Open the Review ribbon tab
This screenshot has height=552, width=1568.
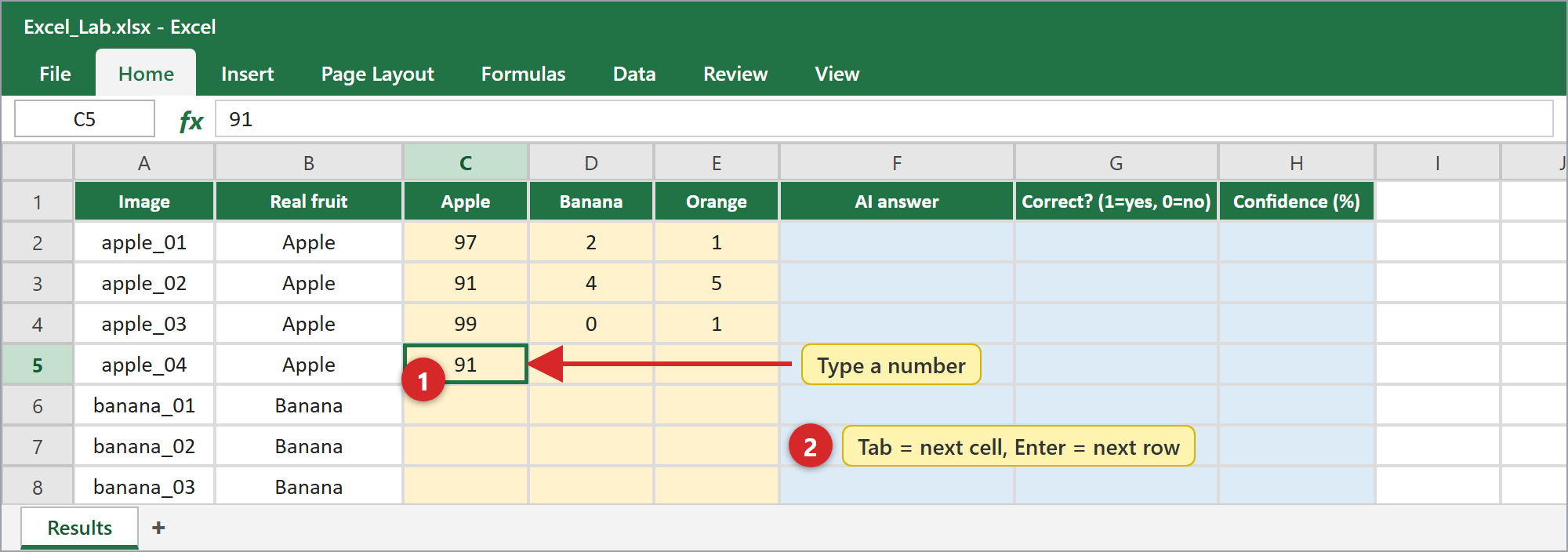(735, 74)
